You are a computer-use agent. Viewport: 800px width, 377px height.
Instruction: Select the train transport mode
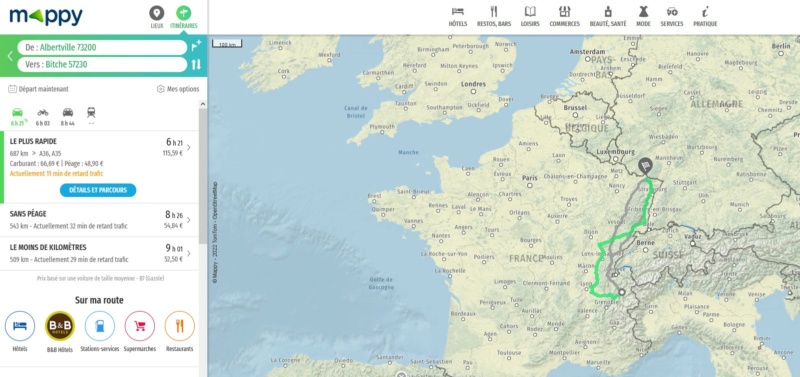click(91, 116)
